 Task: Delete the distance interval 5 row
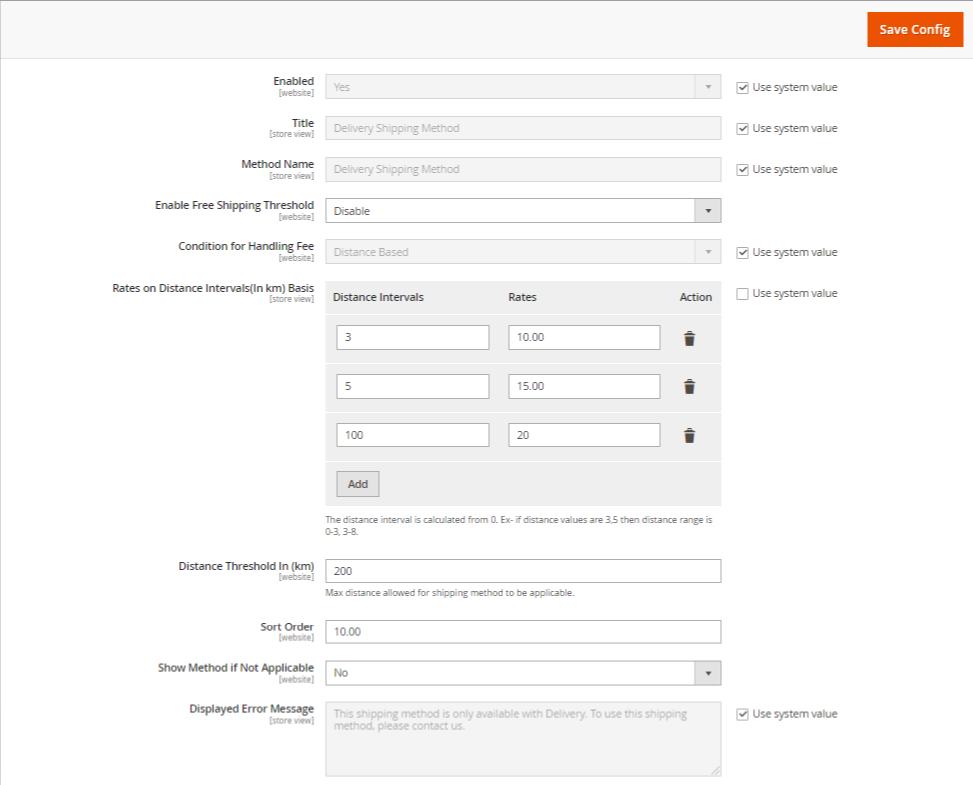click(689, 387)
